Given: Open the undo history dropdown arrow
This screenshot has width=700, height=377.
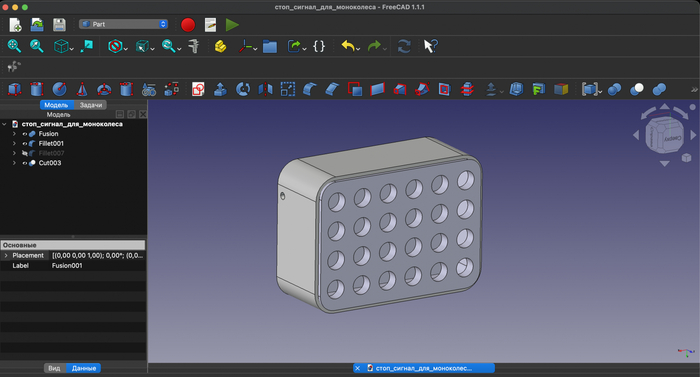Looking at the screenshot, I should pos(358,48).
